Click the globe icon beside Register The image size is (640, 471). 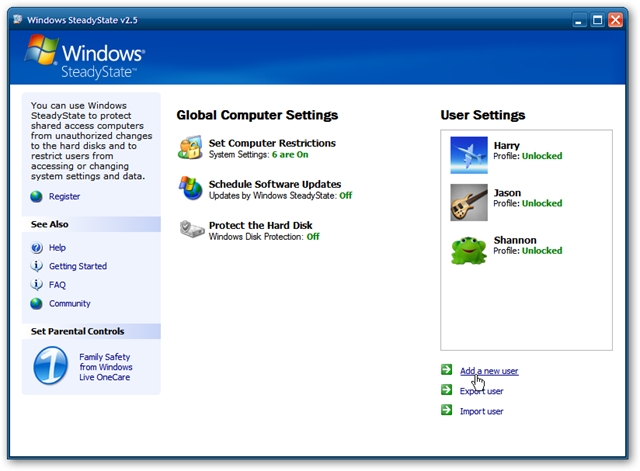click(36, 196)
